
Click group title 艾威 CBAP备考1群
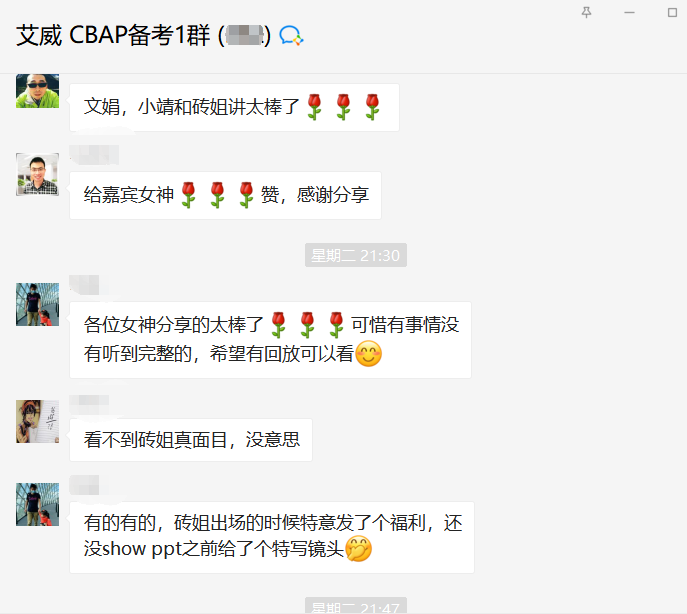(x=113, y=35)
